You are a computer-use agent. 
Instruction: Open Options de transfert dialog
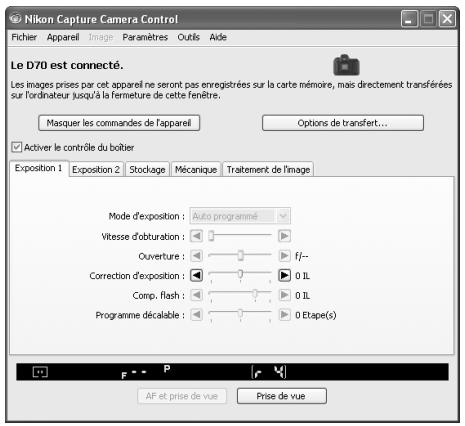pos(343,123)
